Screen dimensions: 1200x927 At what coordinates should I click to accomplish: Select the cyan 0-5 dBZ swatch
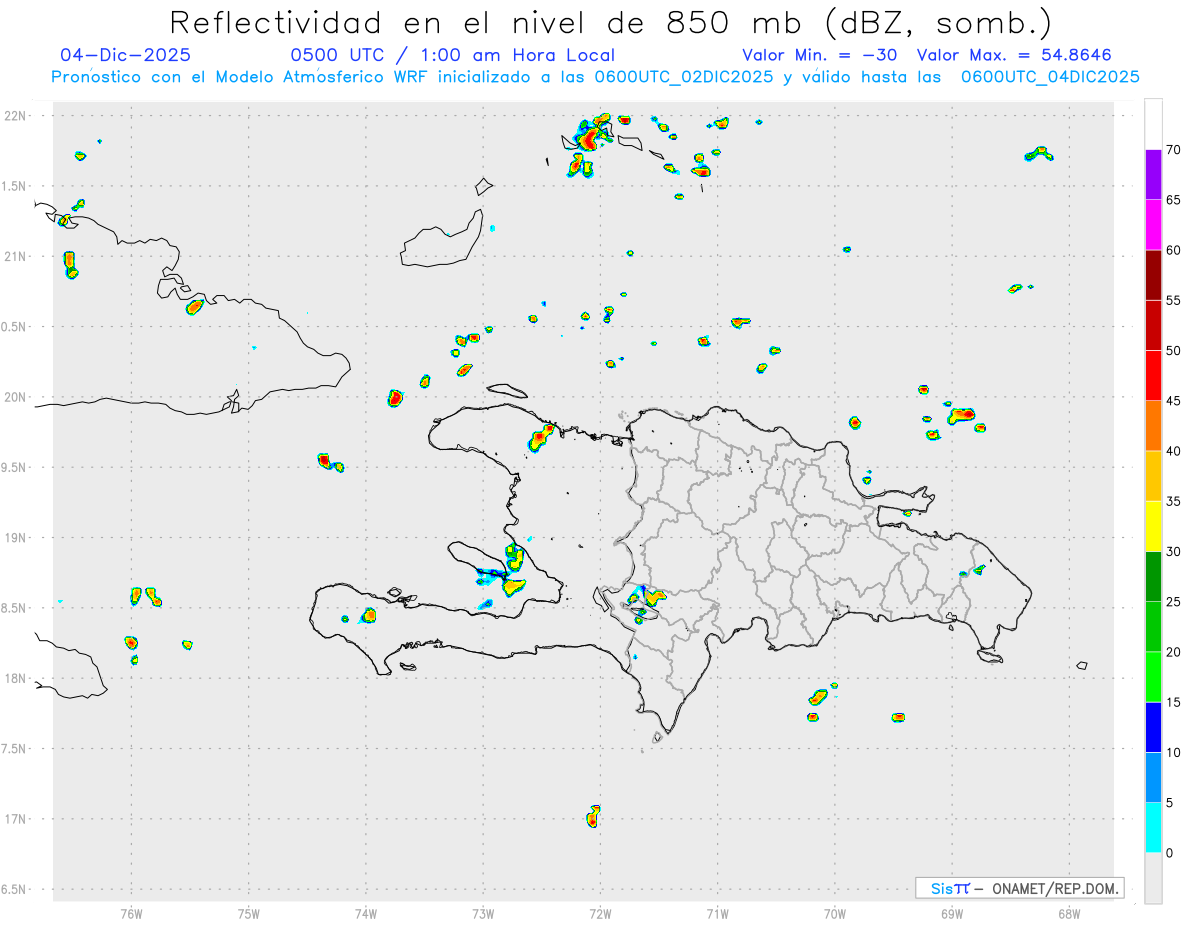[1153, 827]
